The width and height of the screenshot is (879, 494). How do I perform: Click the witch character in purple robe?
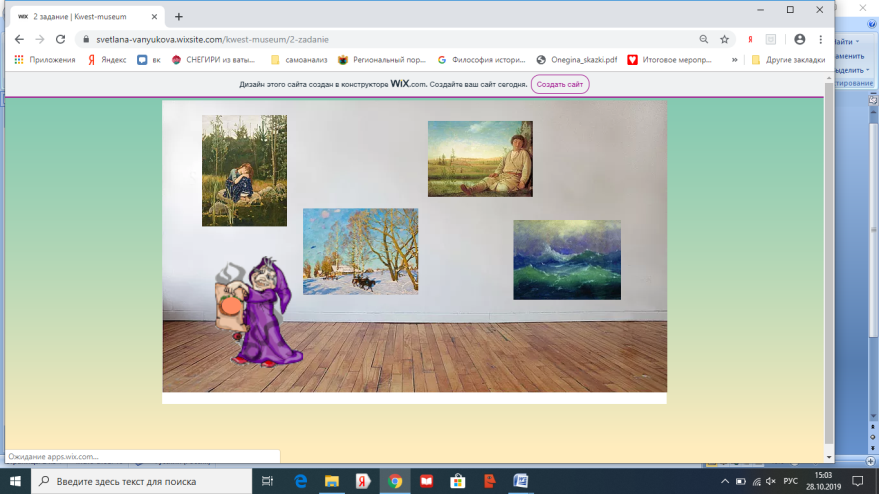[x=259, y=312]
